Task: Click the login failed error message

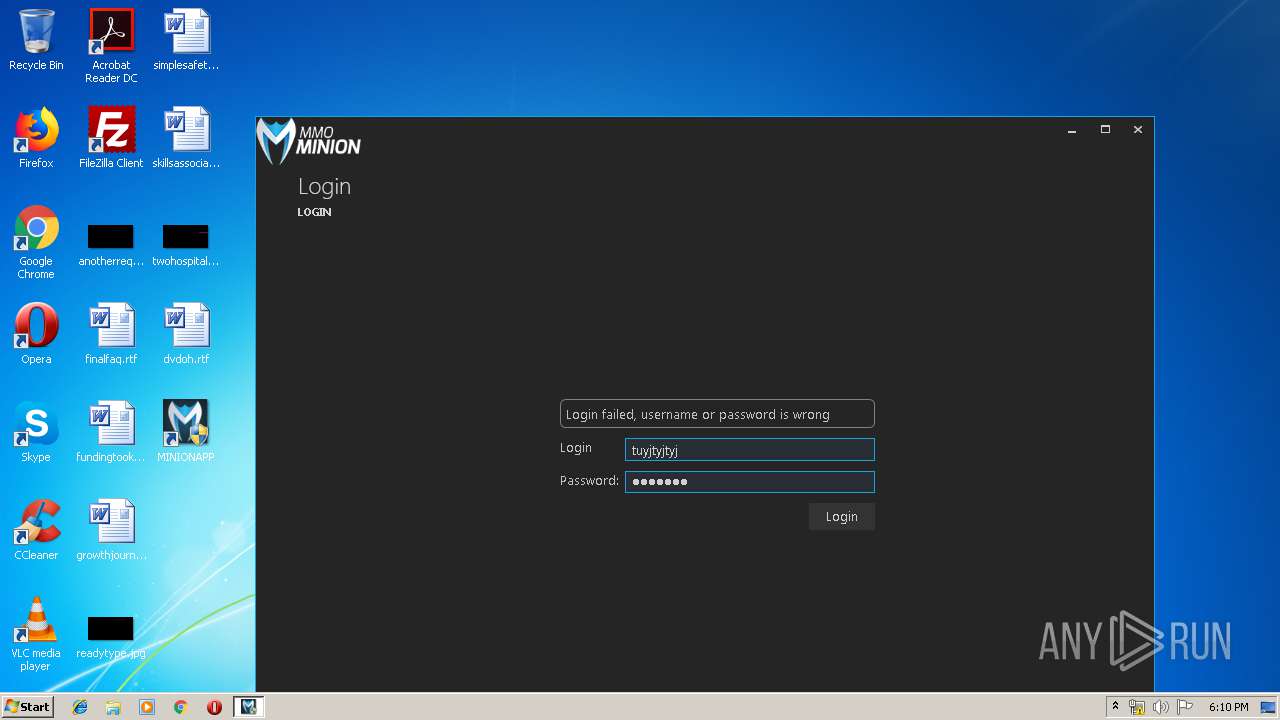Action: [717, 414]
